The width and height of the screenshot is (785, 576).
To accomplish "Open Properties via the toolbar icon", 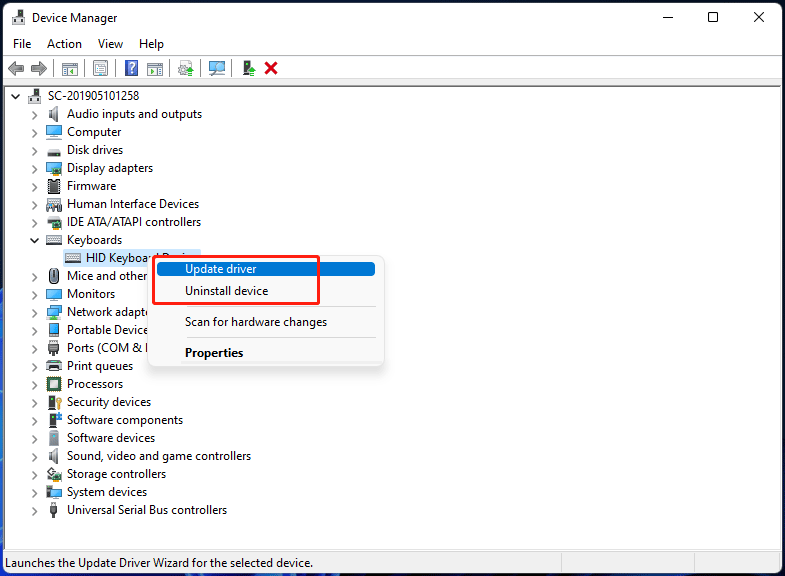I will 100,68.
